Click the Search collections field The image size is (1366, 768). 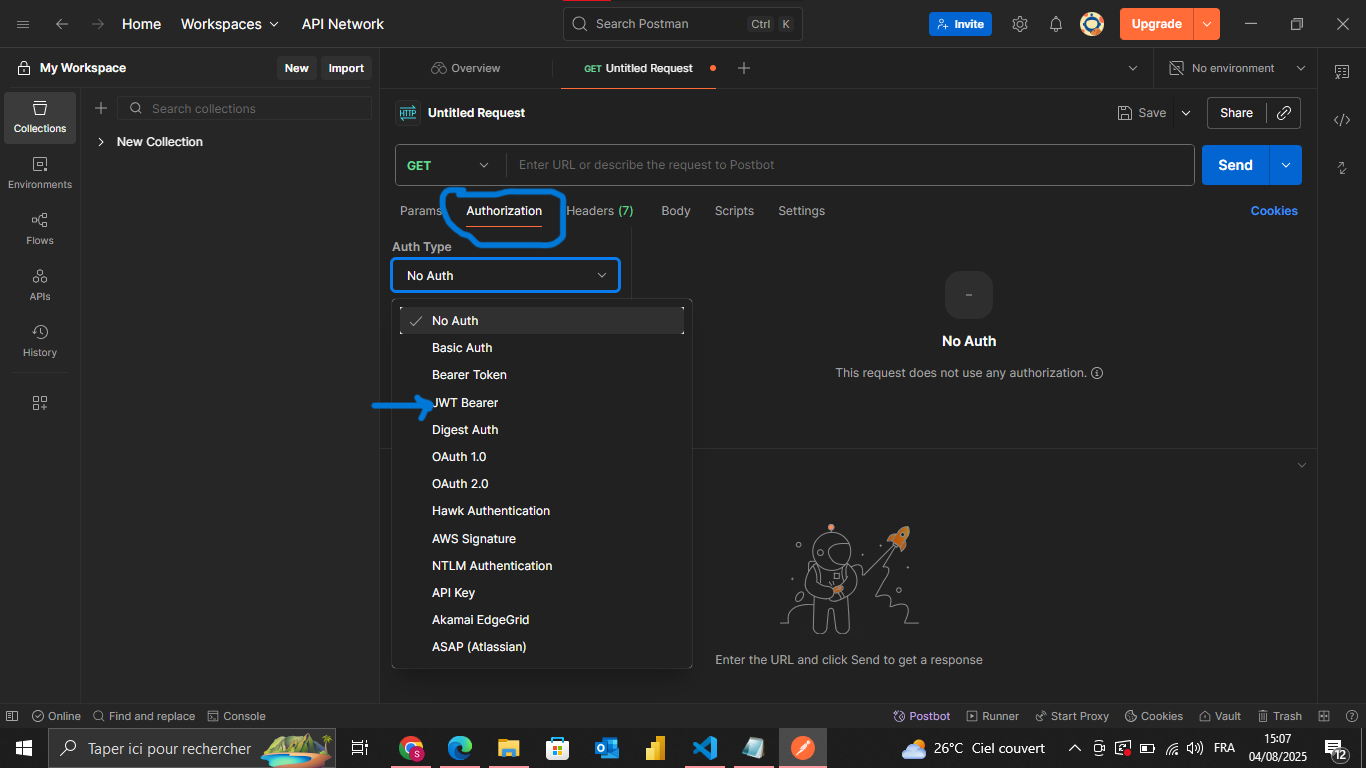pyautogui.click(x=245, y=108)
